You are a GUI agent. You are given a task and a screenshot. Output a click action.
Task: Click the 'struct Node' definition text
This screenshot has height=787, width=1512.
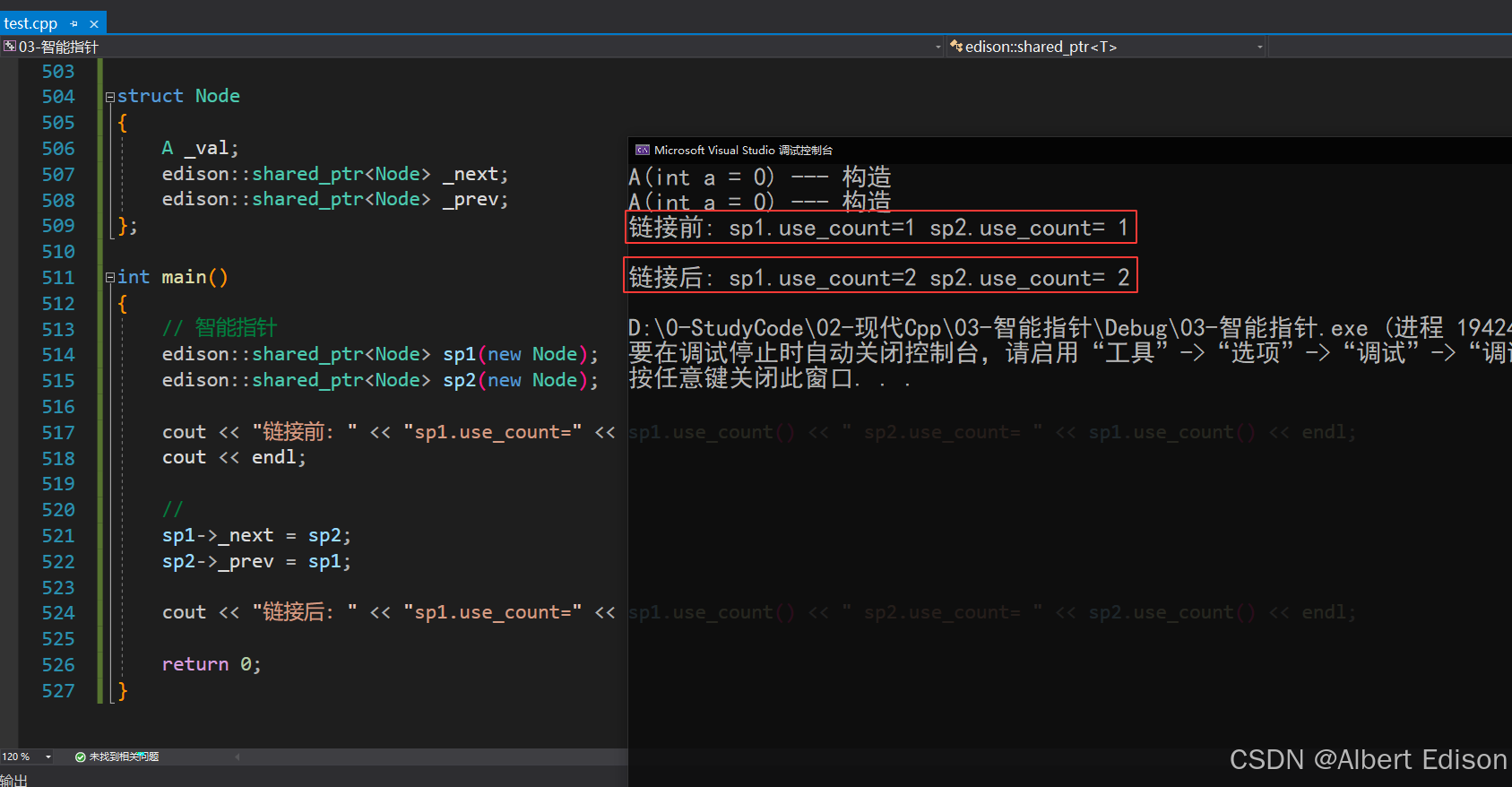(178, 97)
